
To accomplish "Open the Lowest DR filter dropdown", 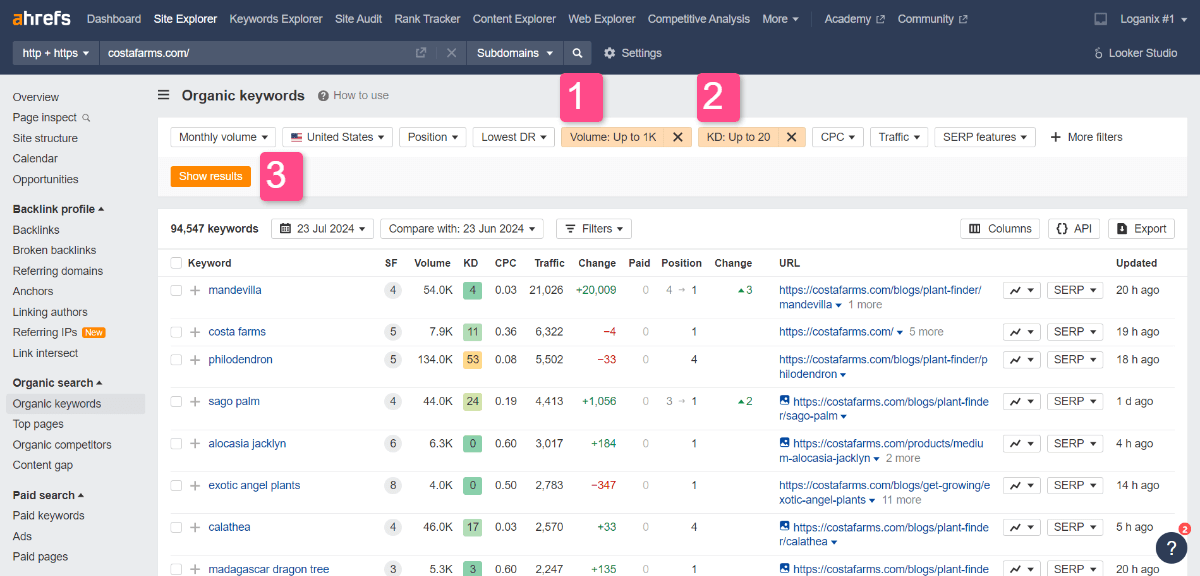I will [513, 137].
